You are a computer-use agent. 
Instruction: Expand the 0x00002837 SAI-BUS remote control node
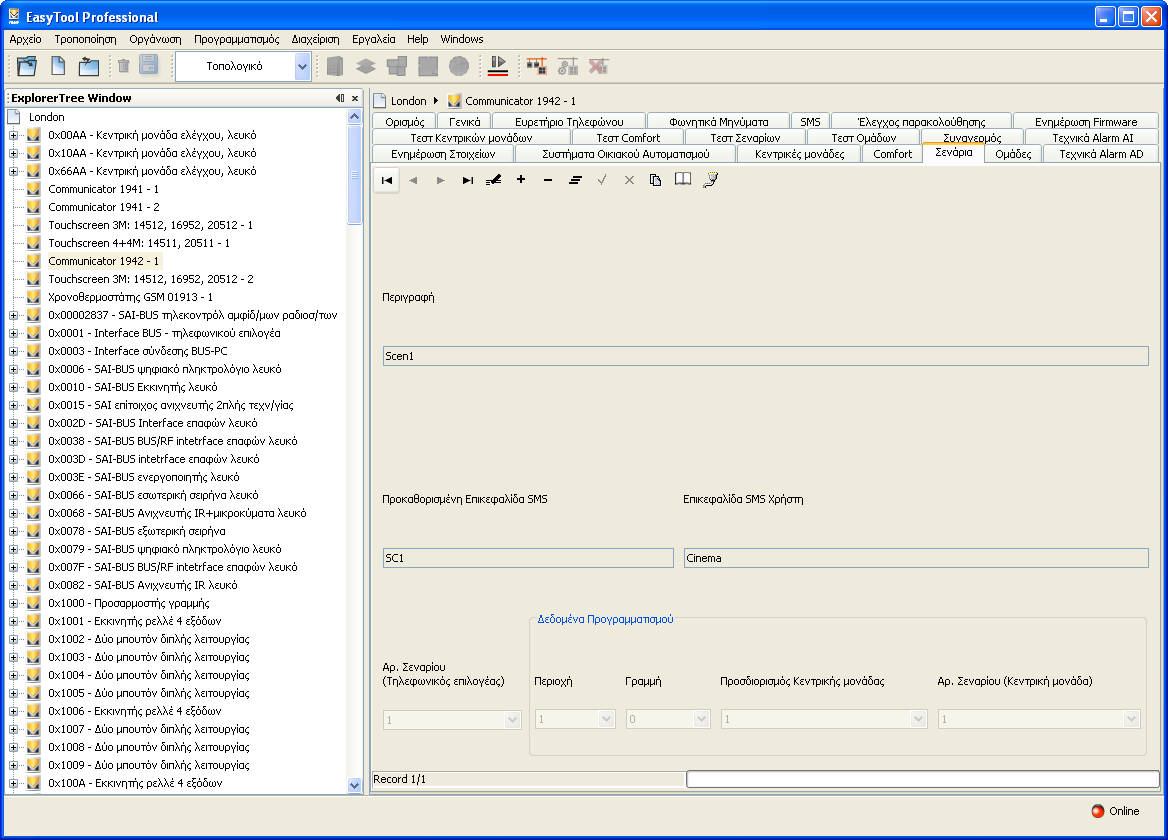13,316
